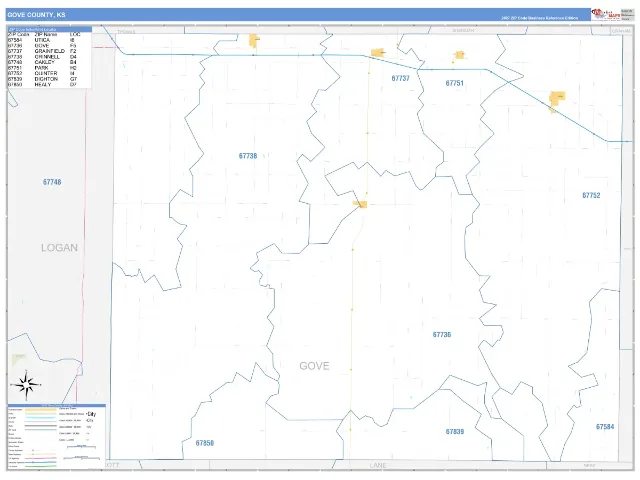
Task: Click the compass rose icon
Action: pyautogui.click(x=26, y=384)
